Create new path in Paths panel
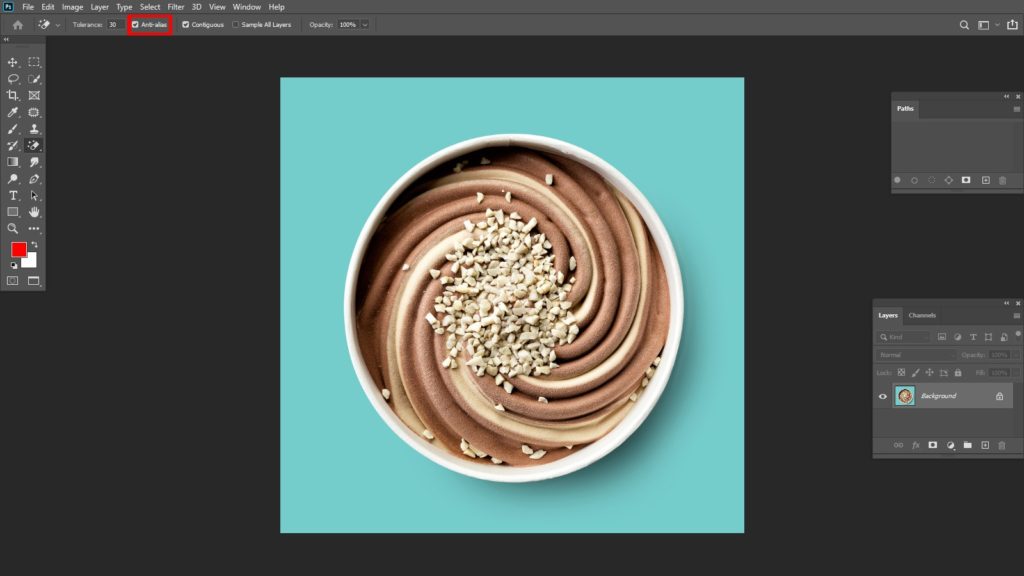Image resolution: width=1024 pixels, height=576 pixels. [985, 180]
